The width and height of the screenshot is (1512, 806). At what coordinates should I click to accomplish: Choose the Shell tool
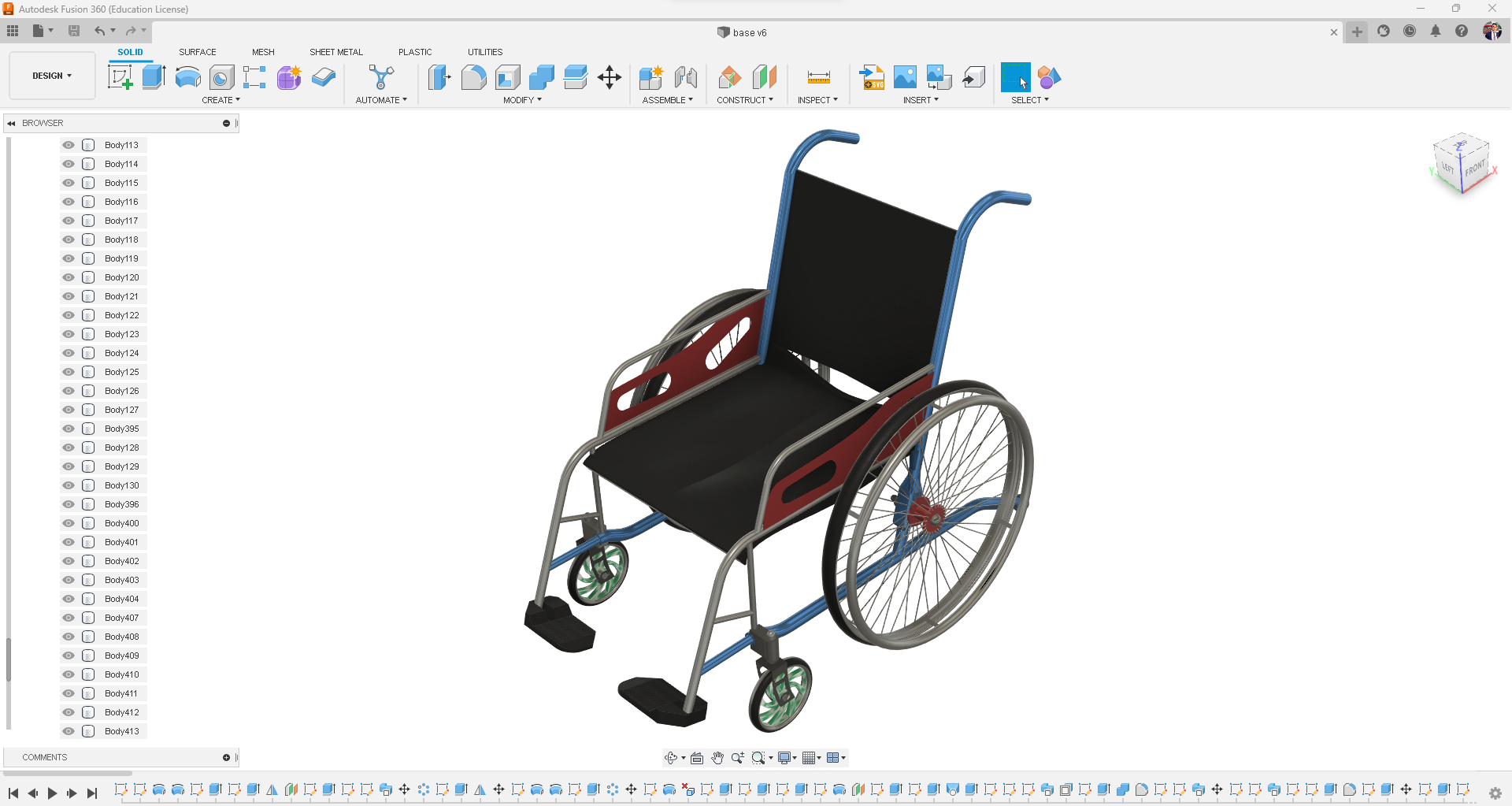tap(507, 77)
